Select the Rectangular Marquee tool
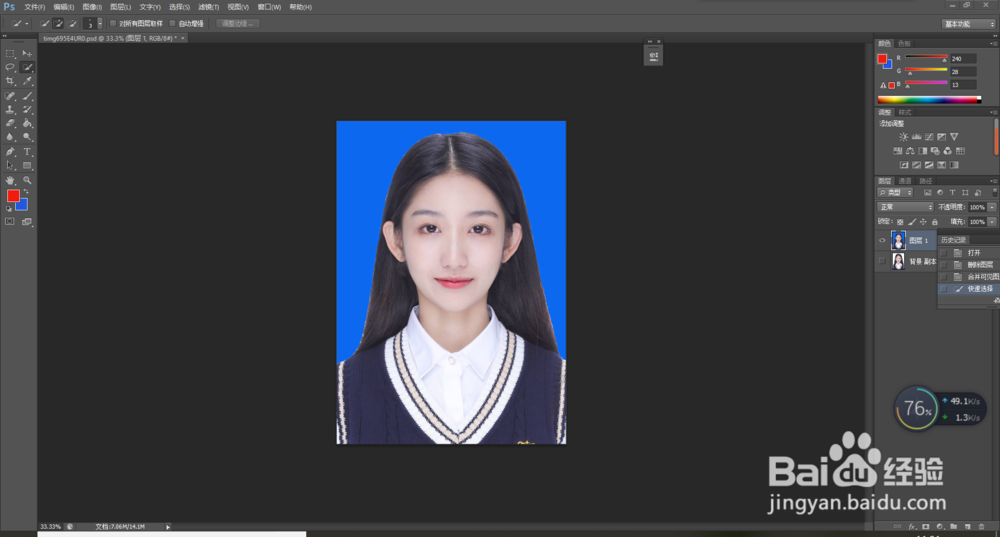 10,54
